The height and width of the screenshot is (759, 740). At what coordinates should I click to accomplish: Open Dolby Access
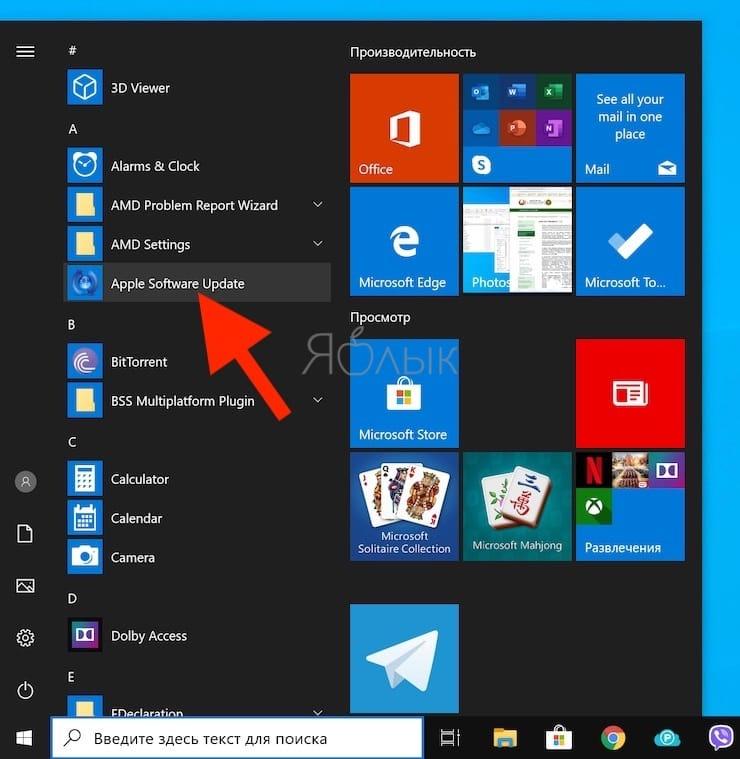point(196,635)
